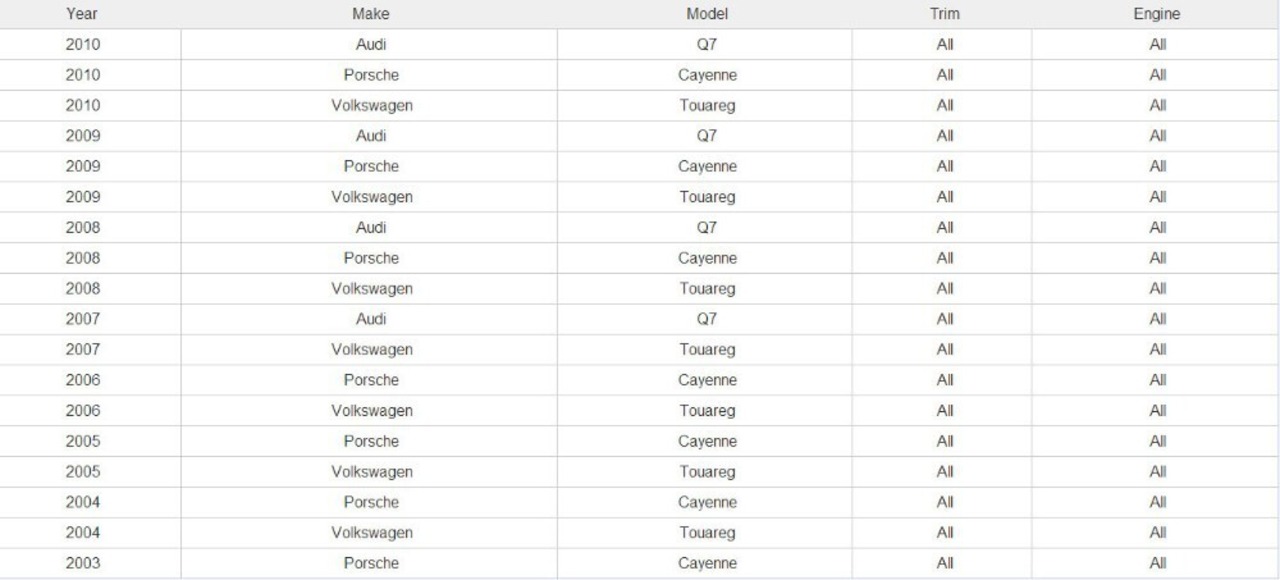Image resolution: width=1280 pixels, height=580 pixels.
Task: Select the Model column header
Action: coord(707,14)
